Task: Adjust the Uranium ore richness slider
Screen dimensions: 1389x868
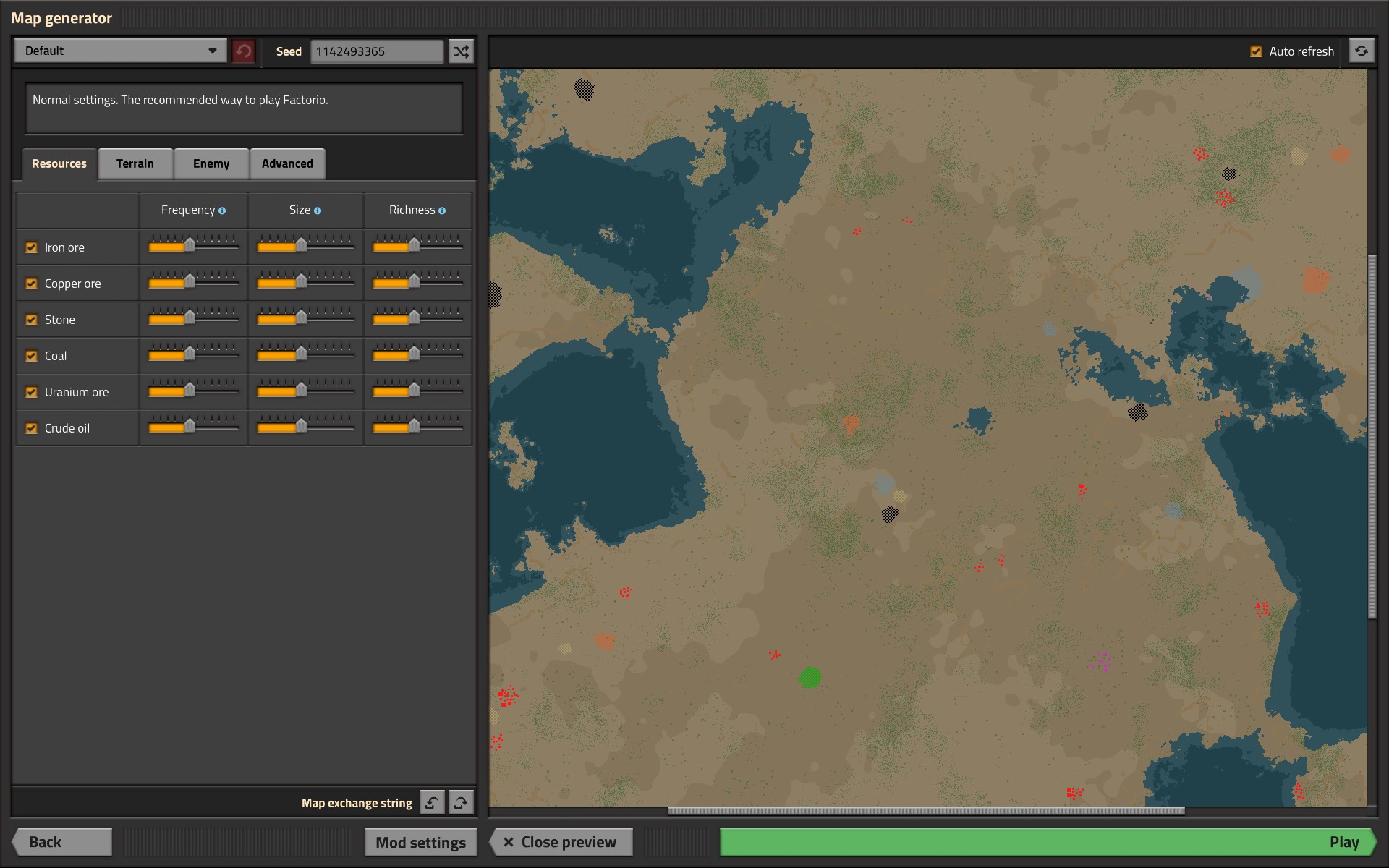Action: point(417,391)
